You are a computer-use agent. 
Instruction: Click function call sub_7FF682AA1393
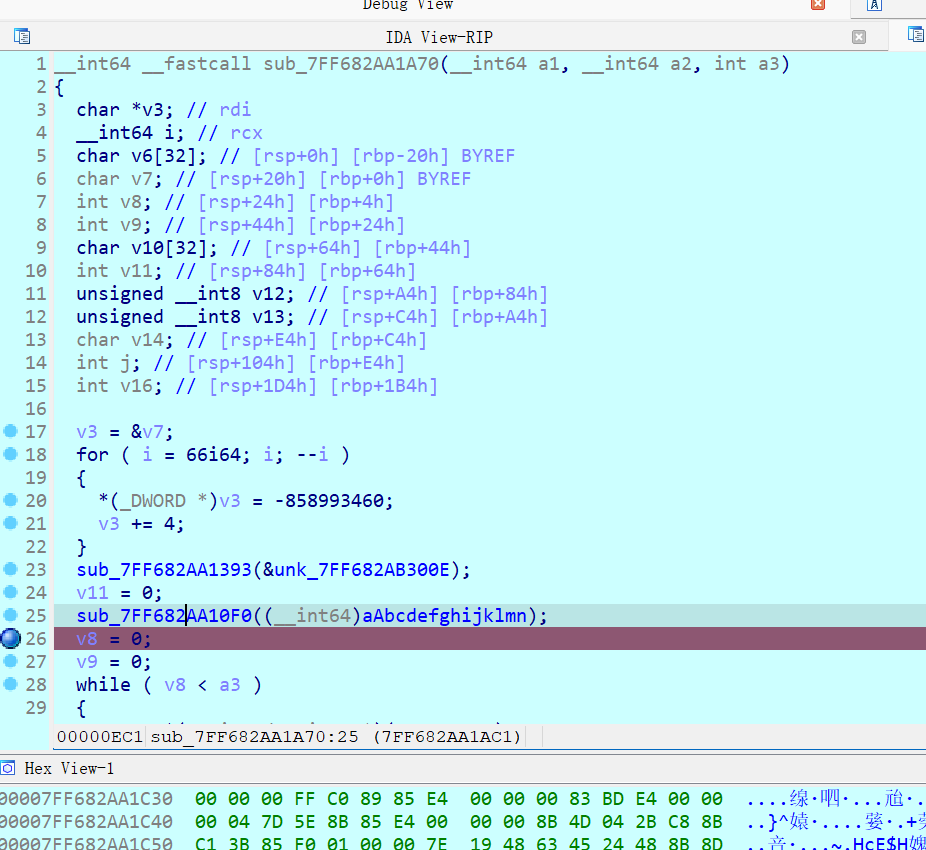(x=164, y=569)
